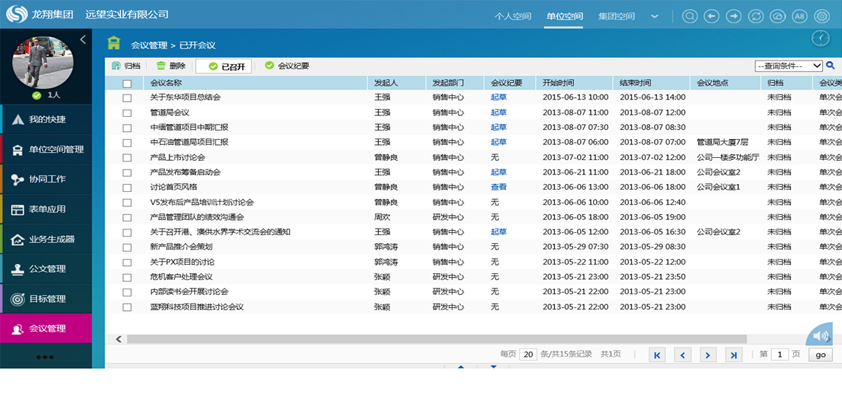
Task: Open the 查询条件 dropdown
Action: tap(788, 65)
